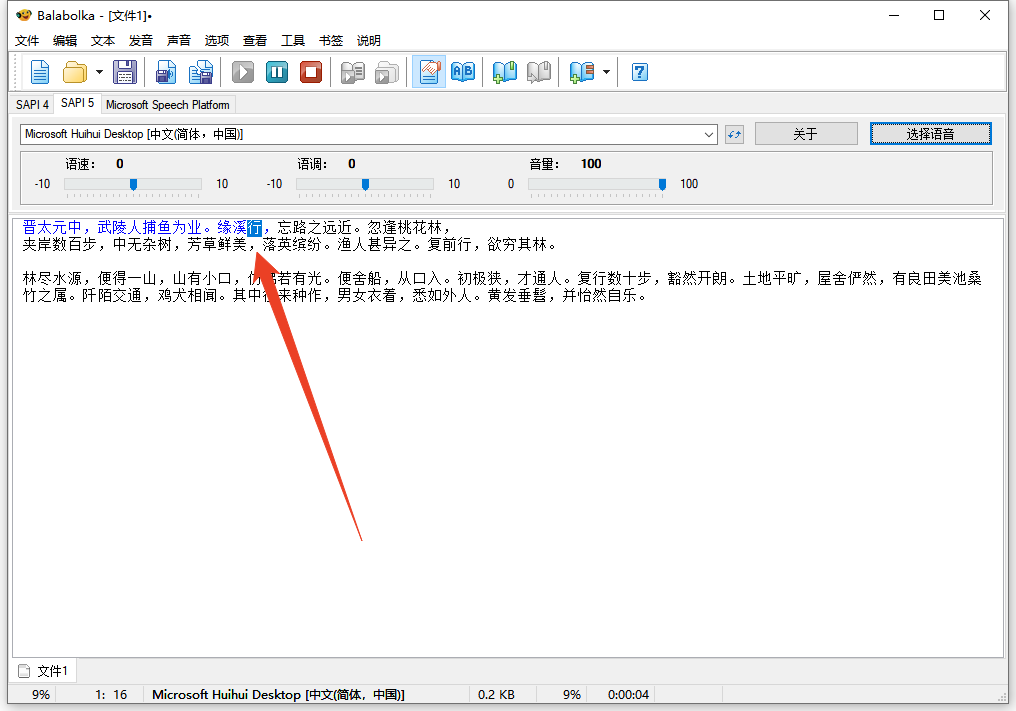Expand the bookmarks list dropdown arrow
Viewport: 1016px width, 711px height.
tap(607, 73)
